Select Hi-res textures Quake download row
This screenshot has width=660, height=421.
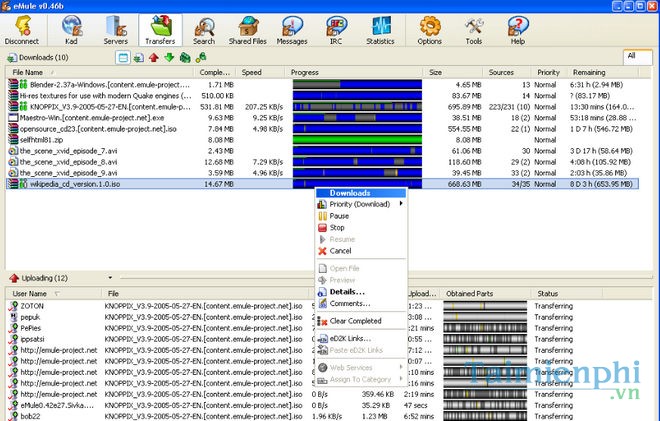pos(322,96)
